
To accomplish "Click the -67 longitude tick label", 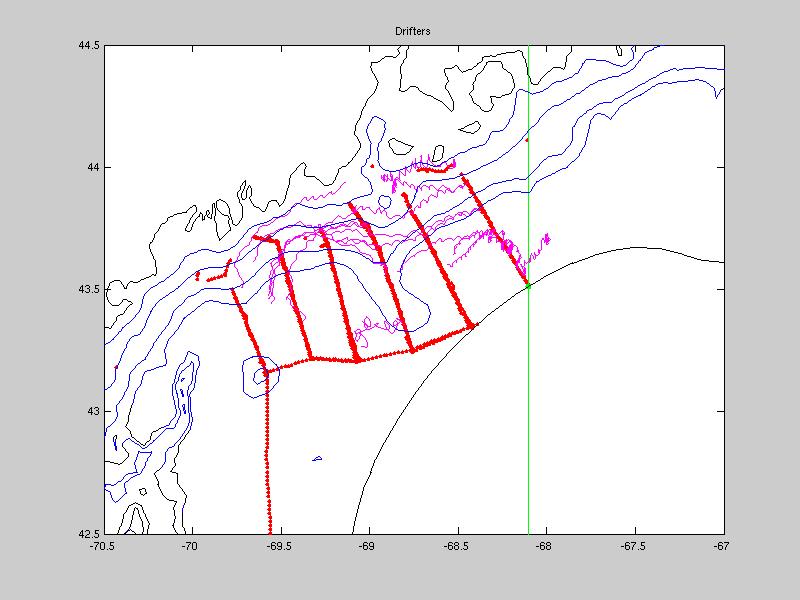I will (722, 546).
